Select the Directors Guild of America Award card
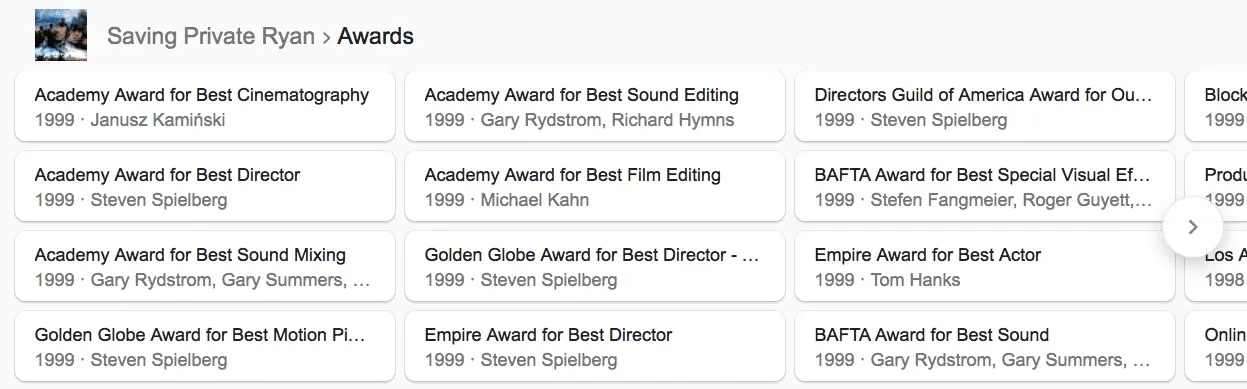Image resolution: width=1247 pixels, height=389 pixels. click(985, 107)
